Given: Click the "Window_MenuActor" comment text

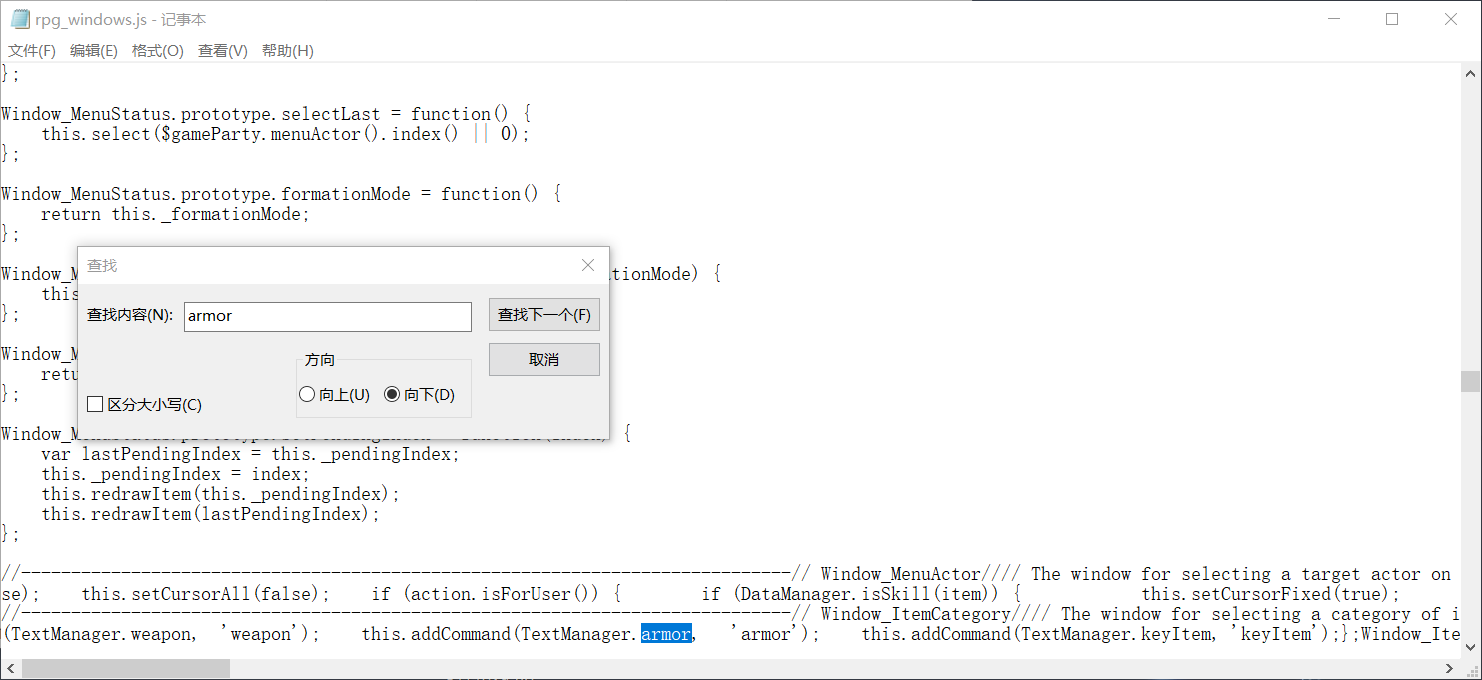Looking at the screenshot, I should 901,574.
